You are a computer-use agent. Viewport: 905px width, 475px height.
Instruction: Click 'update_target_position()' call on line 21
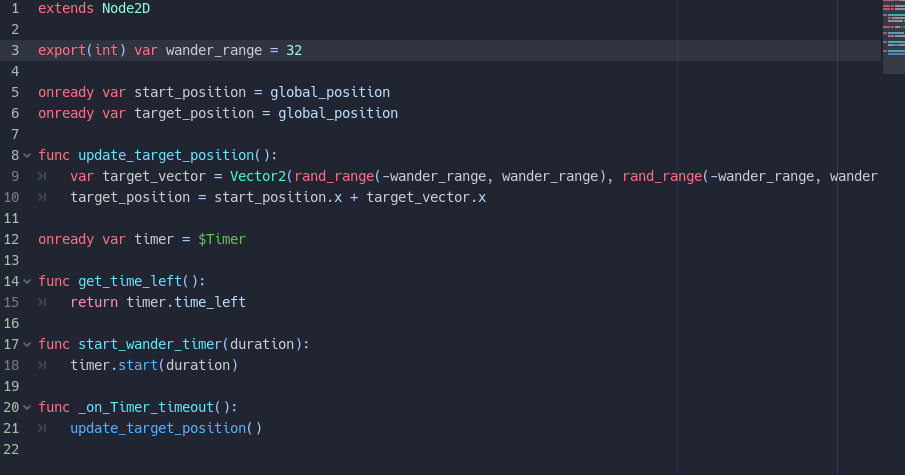pyautogui.click(x=166, y=428)
